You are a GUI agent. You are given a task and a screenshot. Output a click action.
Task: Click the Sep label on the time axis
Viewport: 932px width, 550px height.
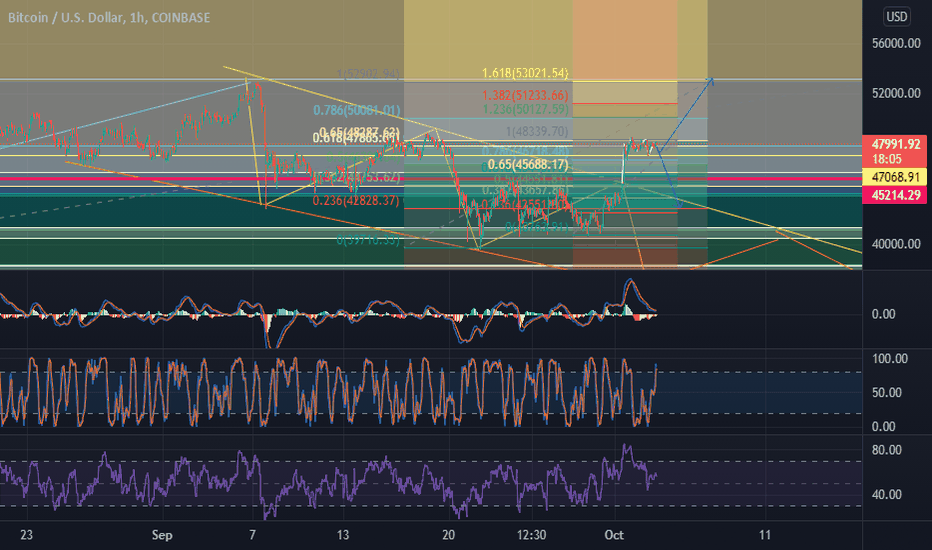tap(162, 535)
